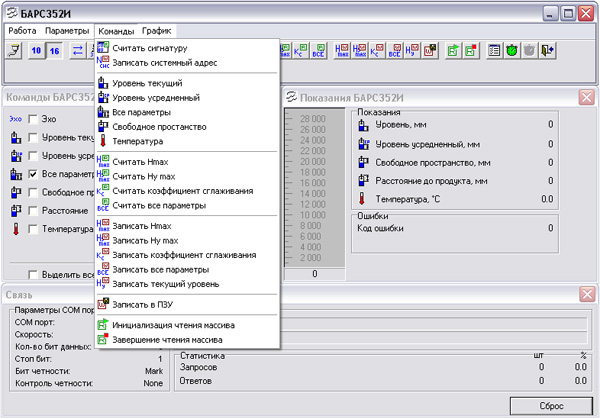Viewport: 600px width, 419px height.
Task: Choose Считать Hy max menu item
Action: 188,176
